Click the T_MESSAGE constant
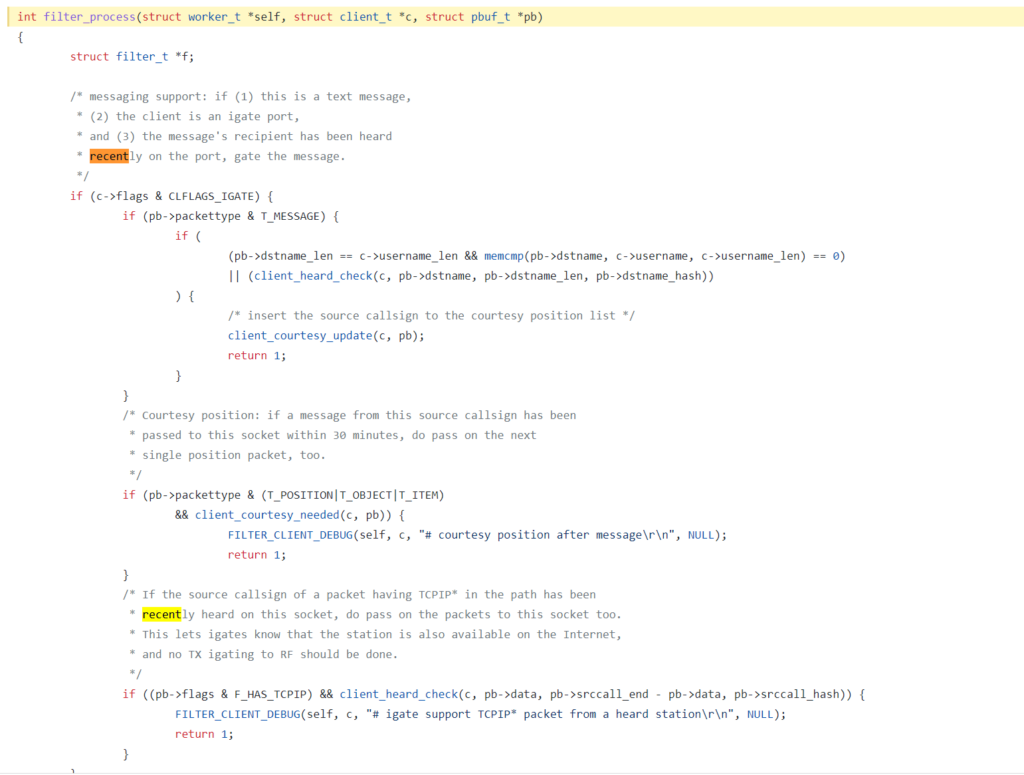 290,216
